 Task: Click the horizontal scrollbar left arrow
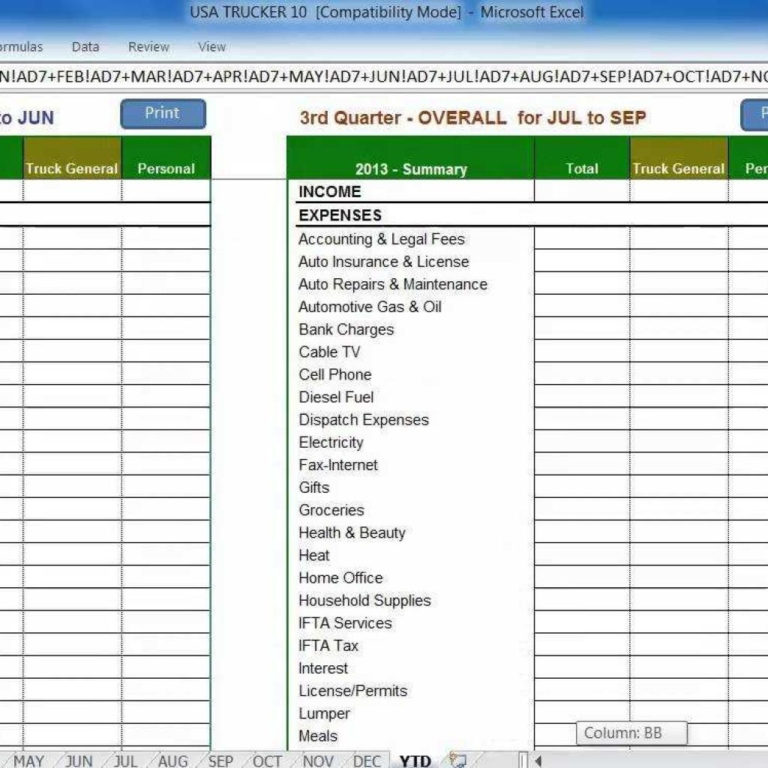pos(538,761)
